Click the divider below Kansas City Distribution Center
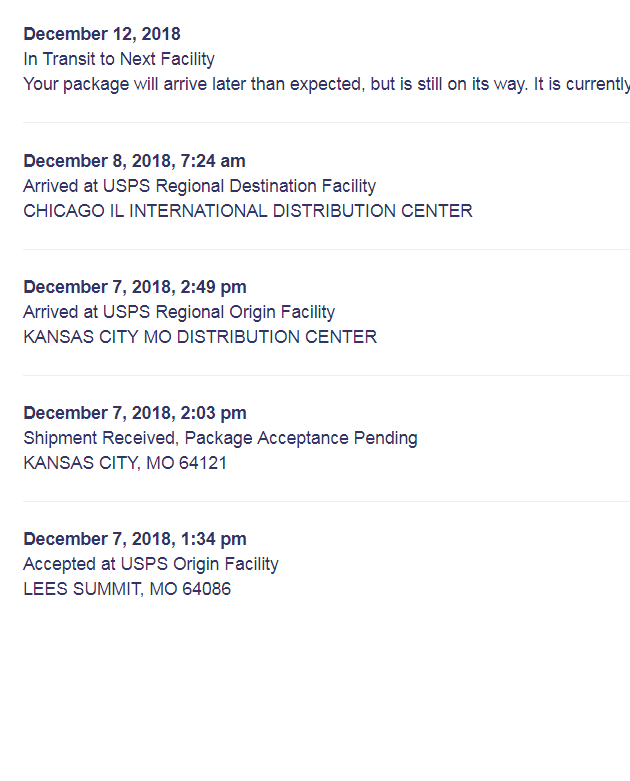Image resolution: width=630 pixels, height=781 pixels. [327, 376]
